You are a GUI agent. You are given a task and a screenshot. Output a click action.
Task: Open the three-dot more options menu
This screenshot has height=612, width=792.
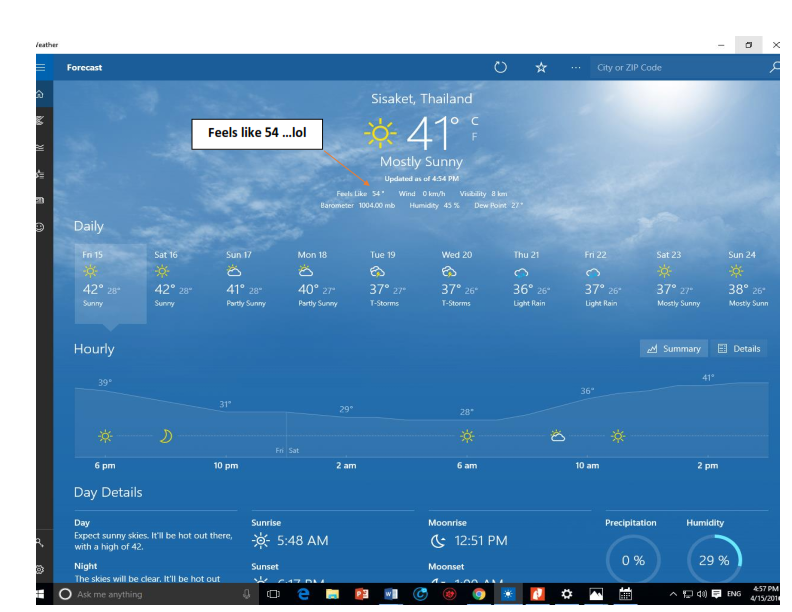(575, 67)
